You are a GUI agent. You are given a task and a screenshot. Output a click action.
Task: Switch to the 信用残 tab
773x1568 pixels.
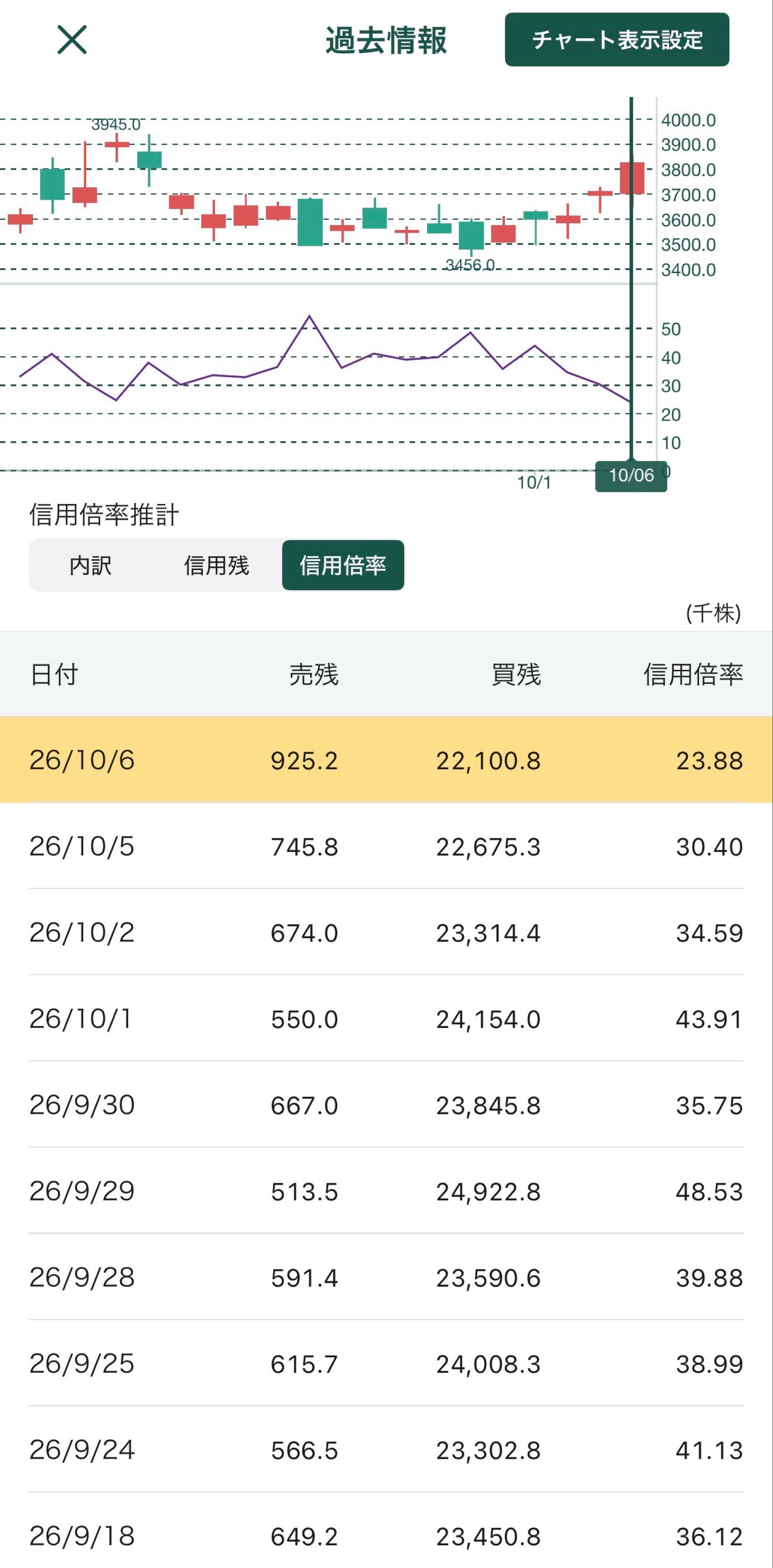pyautogui.click(x=216, y=565)
